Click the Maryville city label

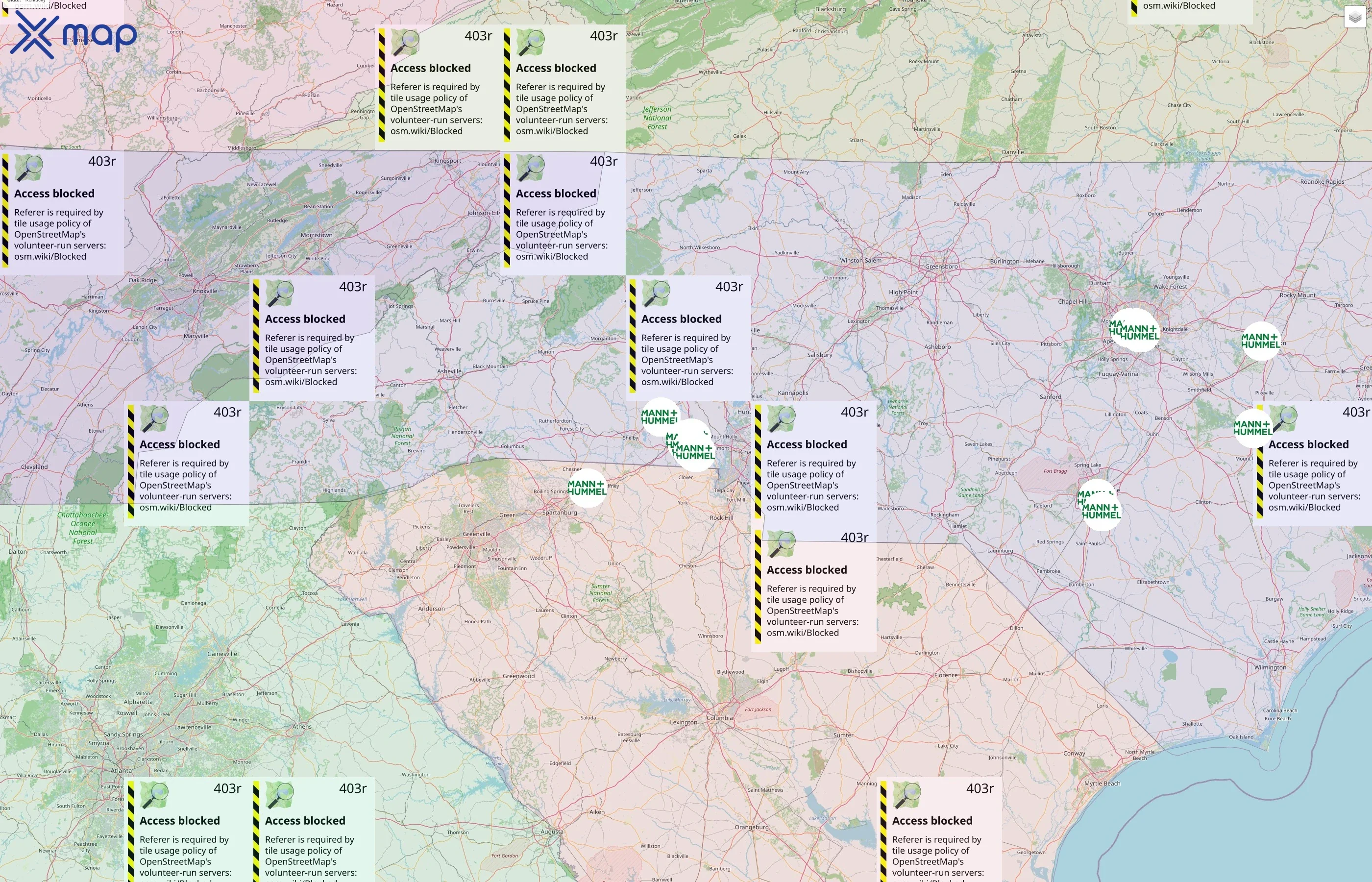(196, 336)
